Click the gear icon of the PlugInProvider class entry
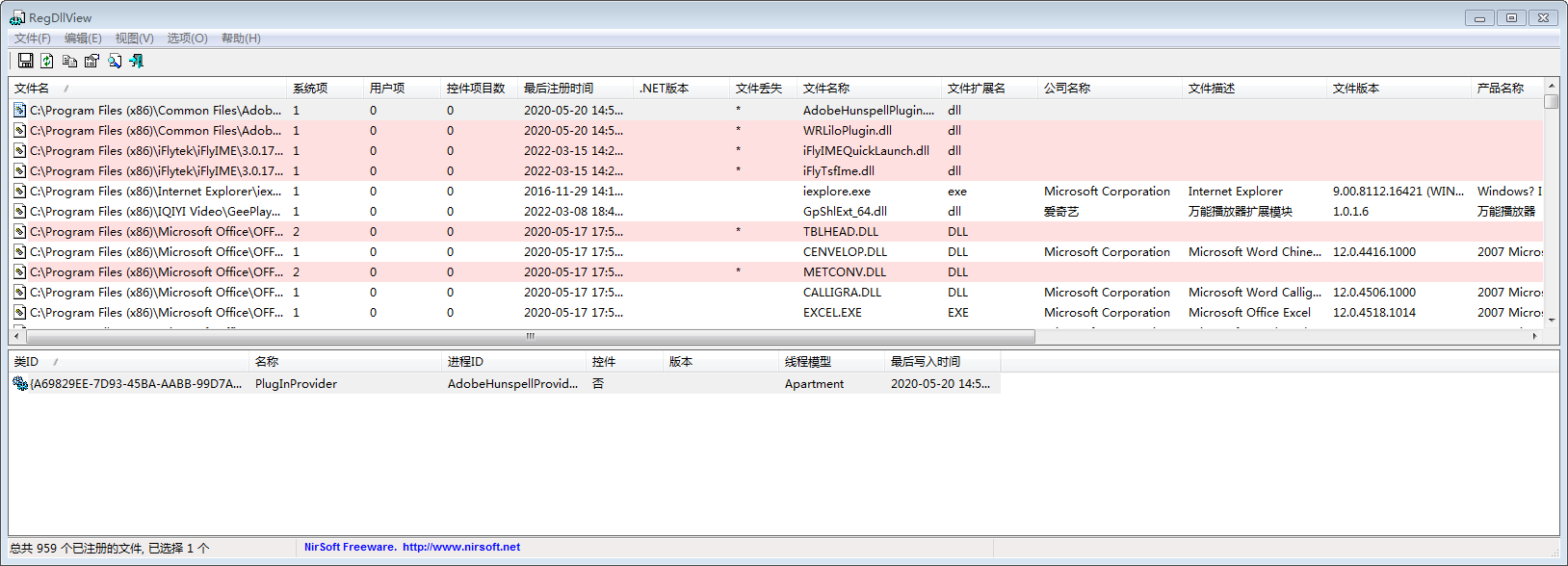This screenshot has height=566, width=1568. point(19,384)
